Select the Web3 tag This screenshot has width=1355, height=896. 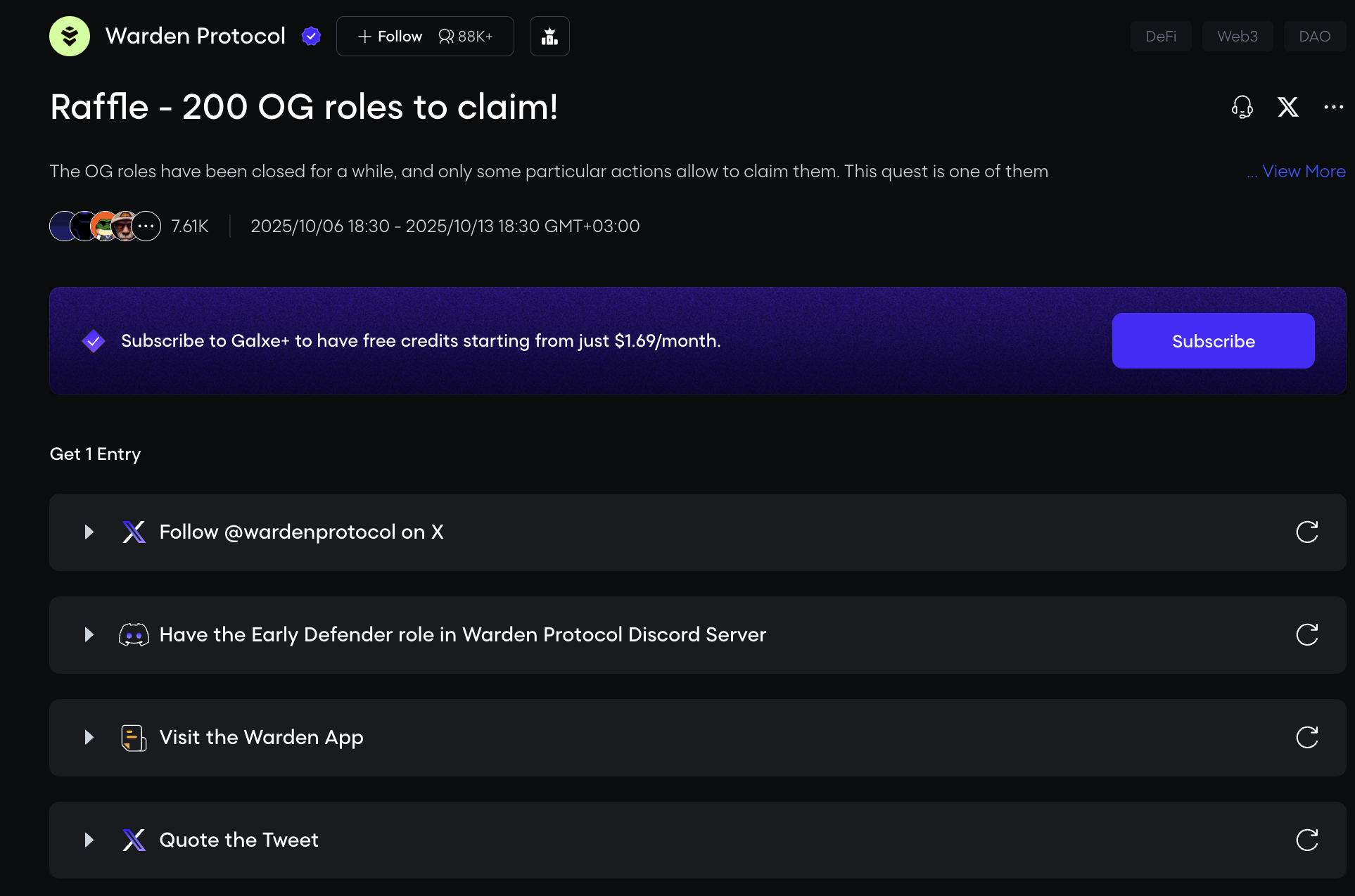(x=1238, y=37)
